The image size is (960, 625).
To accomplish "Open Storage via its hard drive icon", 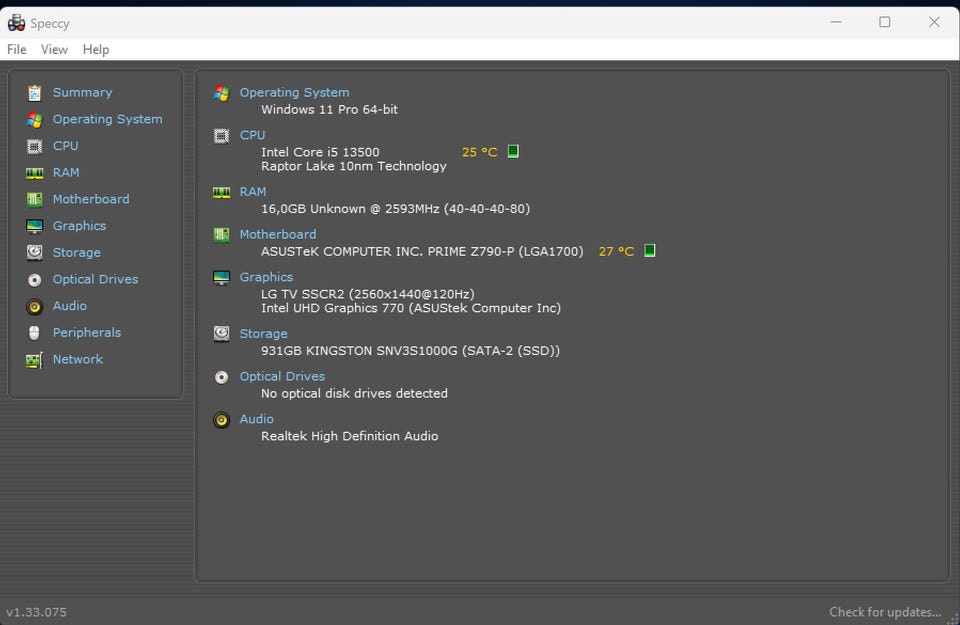I will (35, 253).
